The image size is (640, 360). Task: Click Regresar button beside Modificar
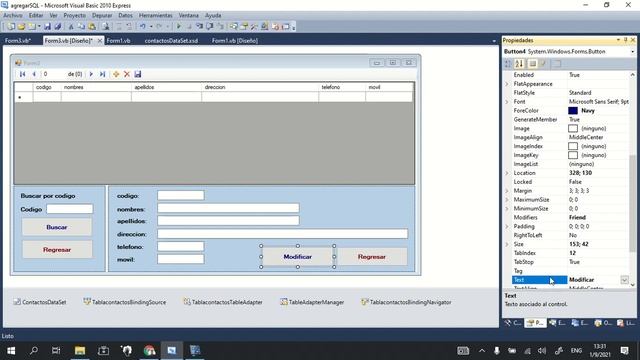372,257
